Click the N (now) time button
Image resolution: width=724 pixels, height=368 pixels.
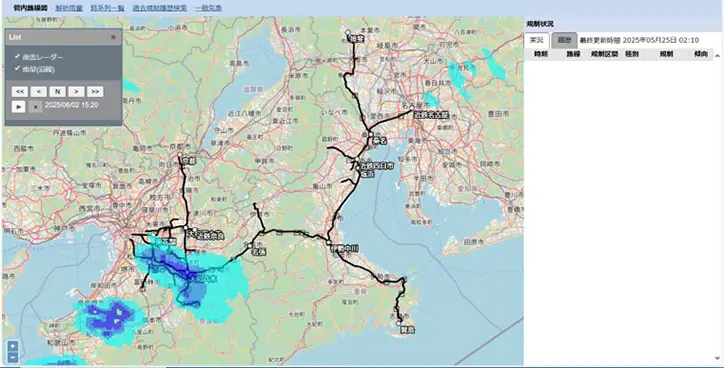pos(57,91)
